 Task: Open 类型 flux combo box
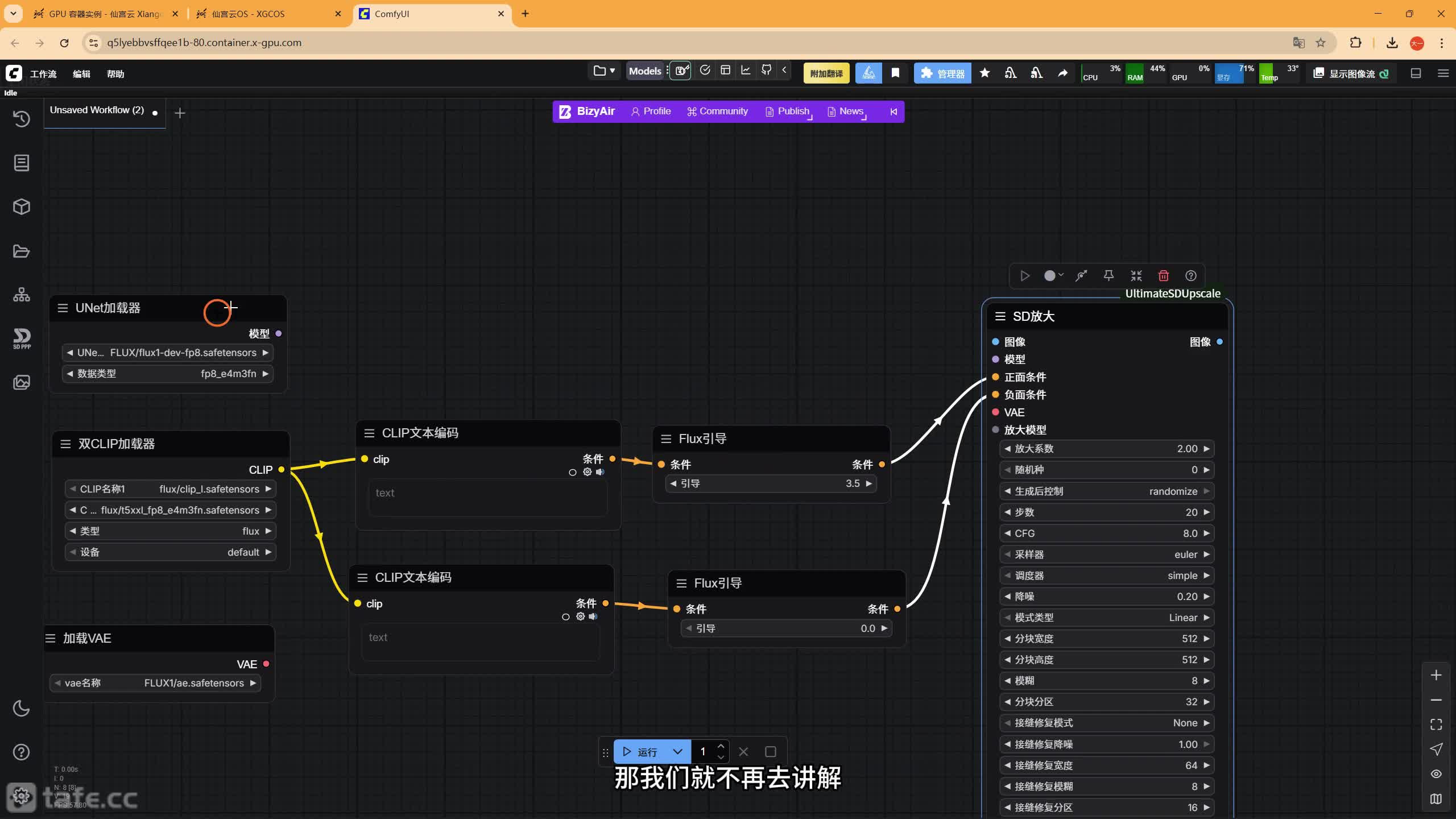click(170, 531)
